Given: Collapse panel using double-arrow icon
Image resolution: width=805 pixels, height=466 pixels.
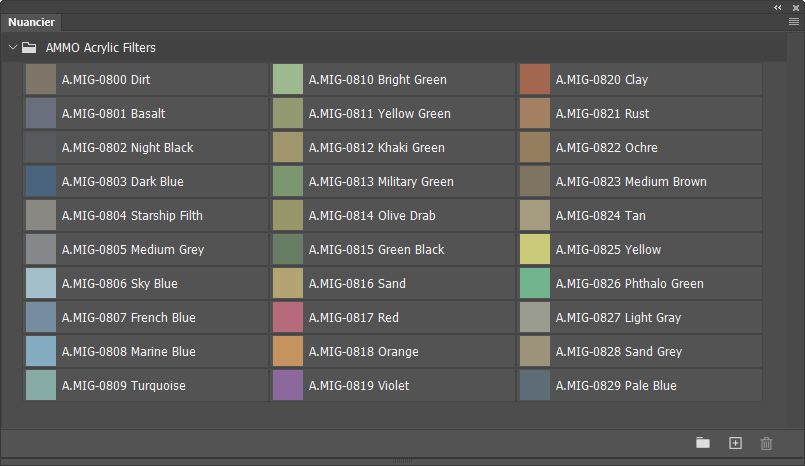Looking at the screenshot, I should pyautogui.click(x=778, y=7).
